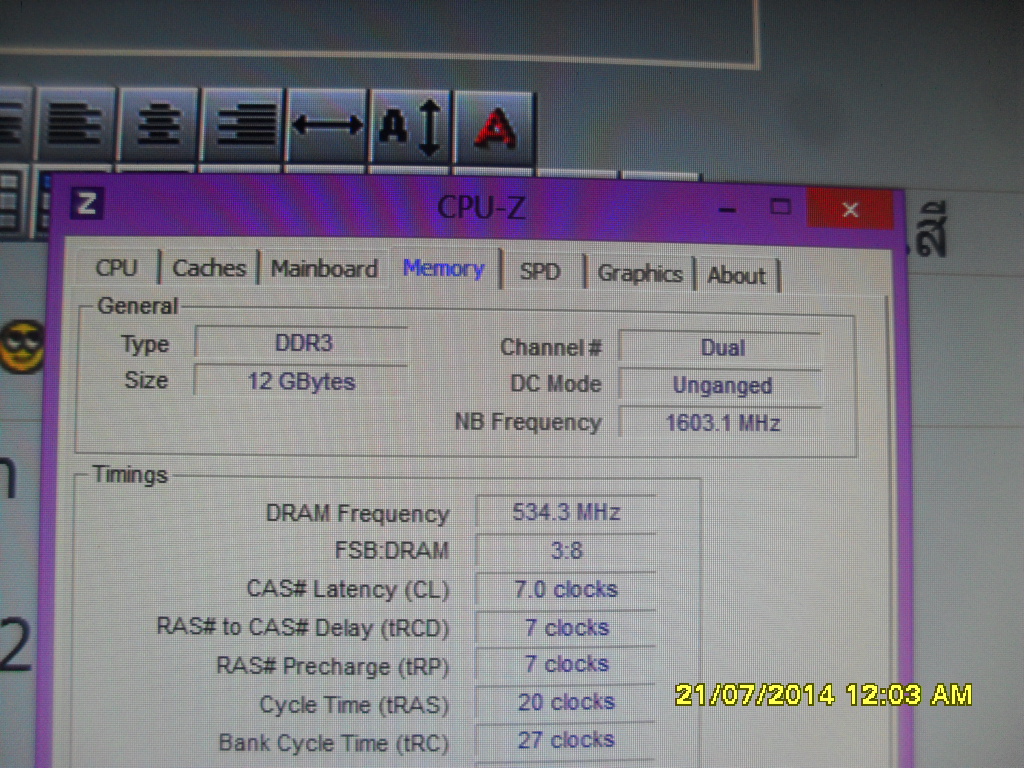Open the Graphics tab
Image resolution: width=1024 pixels, height=768 pixels.
click(640, 273)
